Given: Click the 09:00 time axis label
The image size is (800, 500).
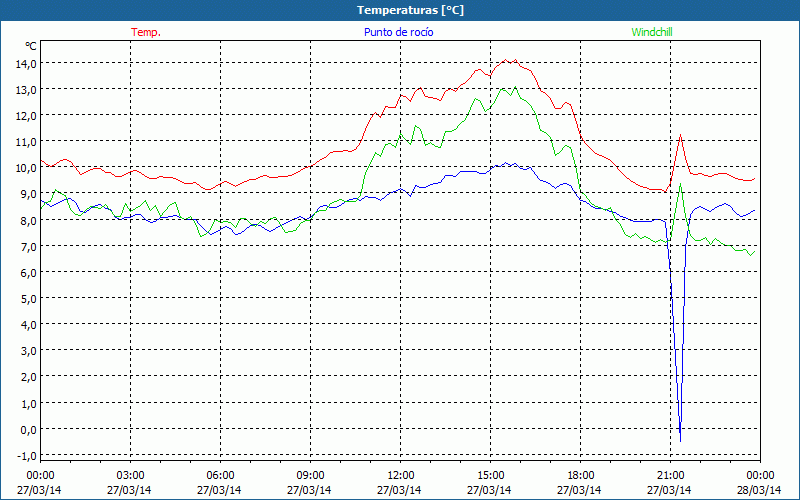Looking at the screenshot, I should pos(310,476).
